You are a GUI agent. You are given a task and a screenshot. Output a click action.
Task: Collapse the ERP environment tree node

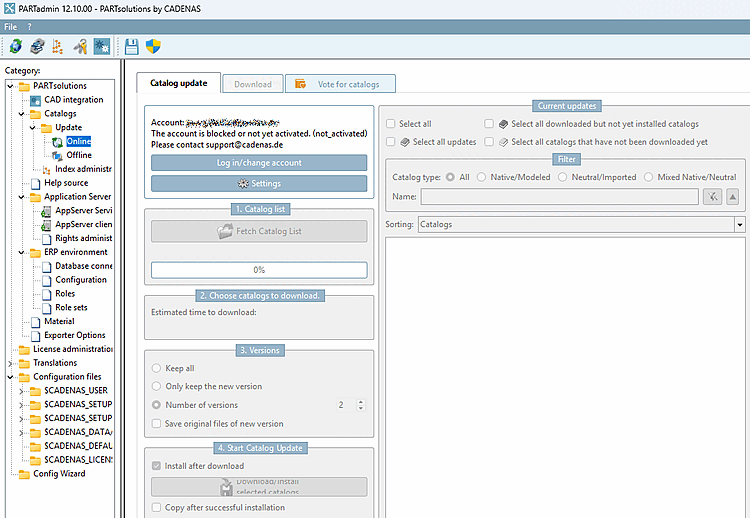(x=21, y=253)
